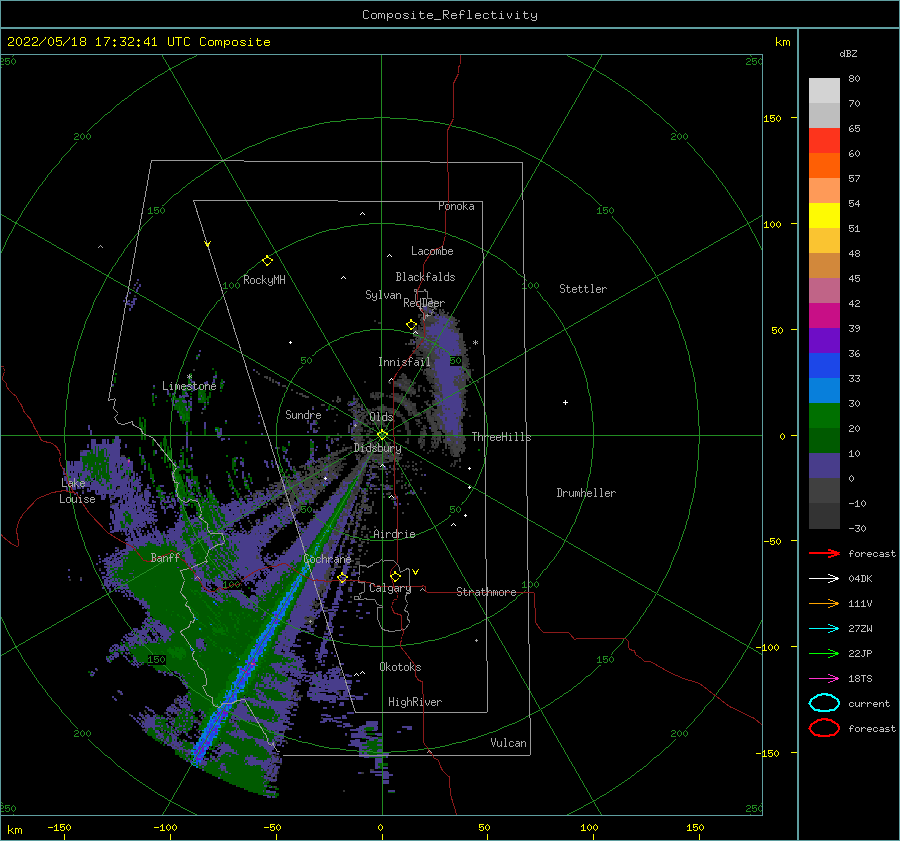Image resolution: width=900 pixels, height=841 pixels.
Task: Click the Blackfalds city label
Action: 425,277
